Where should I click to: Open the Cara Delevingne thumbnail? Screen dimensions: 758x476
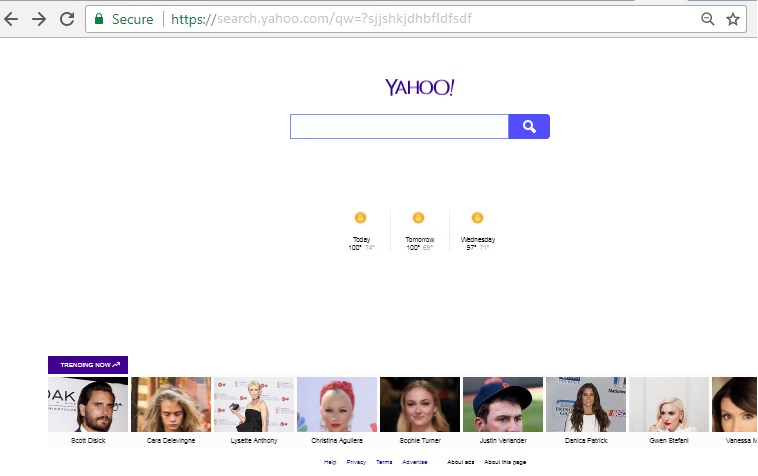[171, 404]
